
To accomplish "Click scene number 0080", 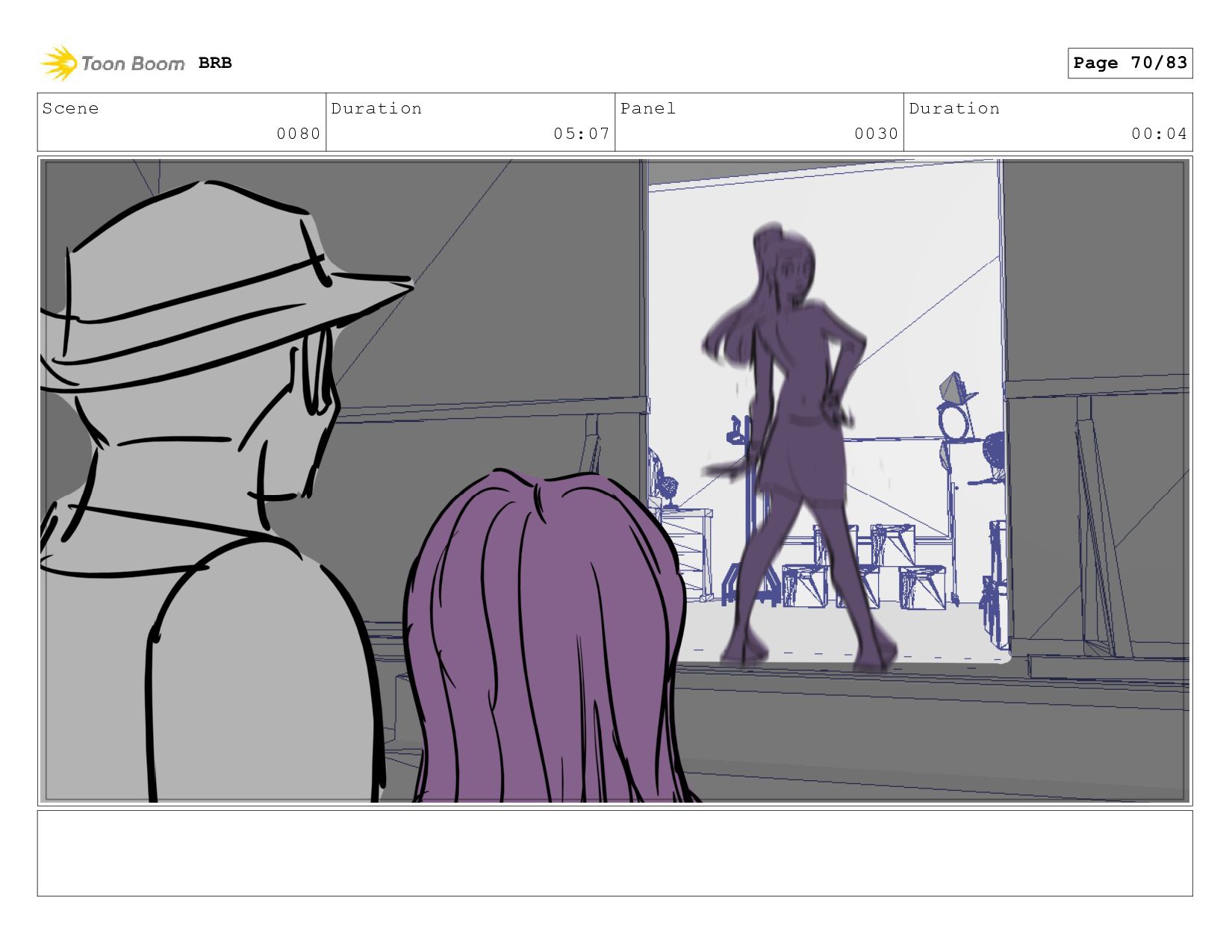I will (x=298, y=134).
